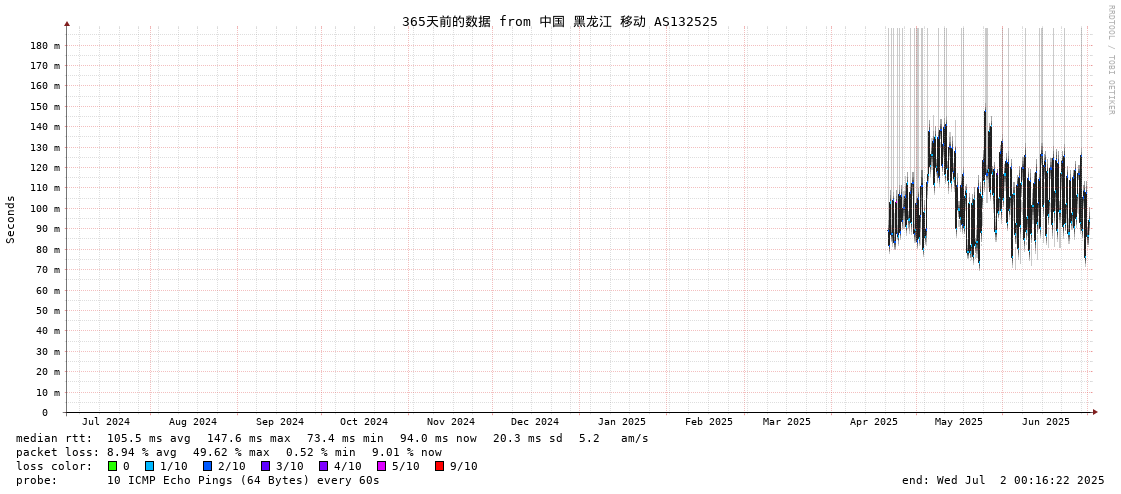
Task: Click the '105.5 ms avg' median rtt value
Action: [x=149, y=438]
